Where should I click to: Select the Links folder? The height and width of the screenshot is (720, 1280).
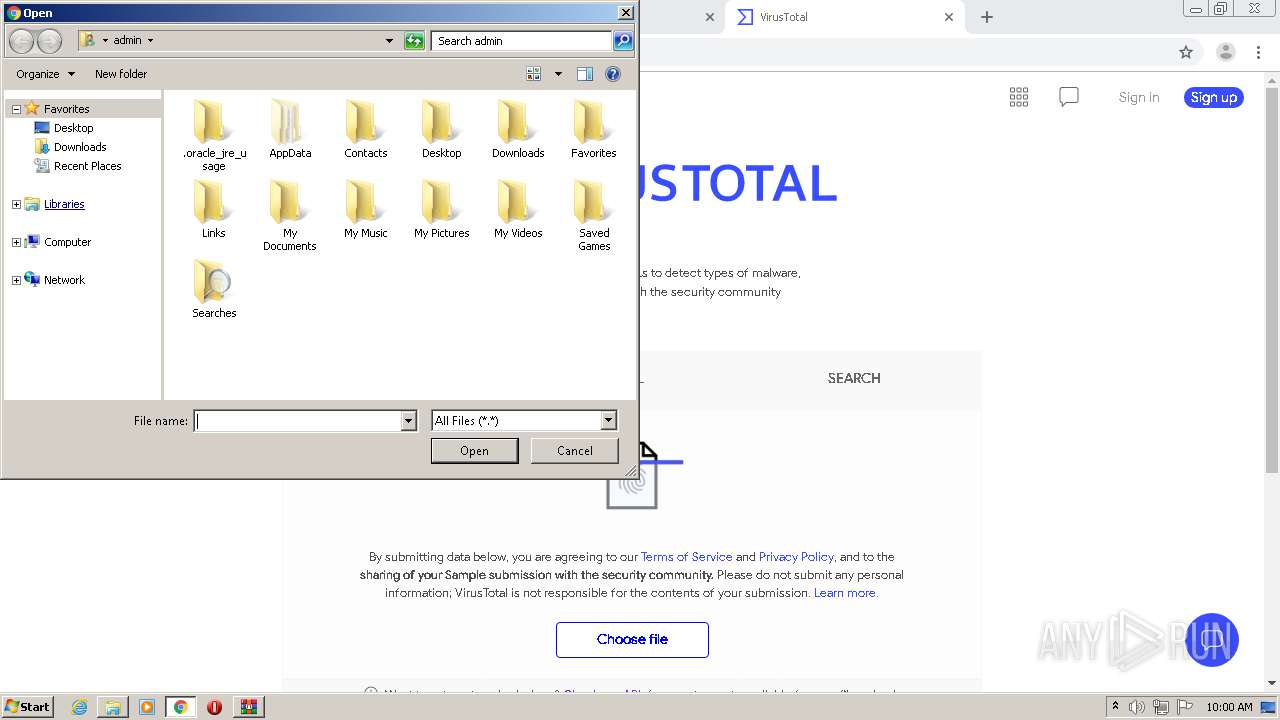pos(214,209)
